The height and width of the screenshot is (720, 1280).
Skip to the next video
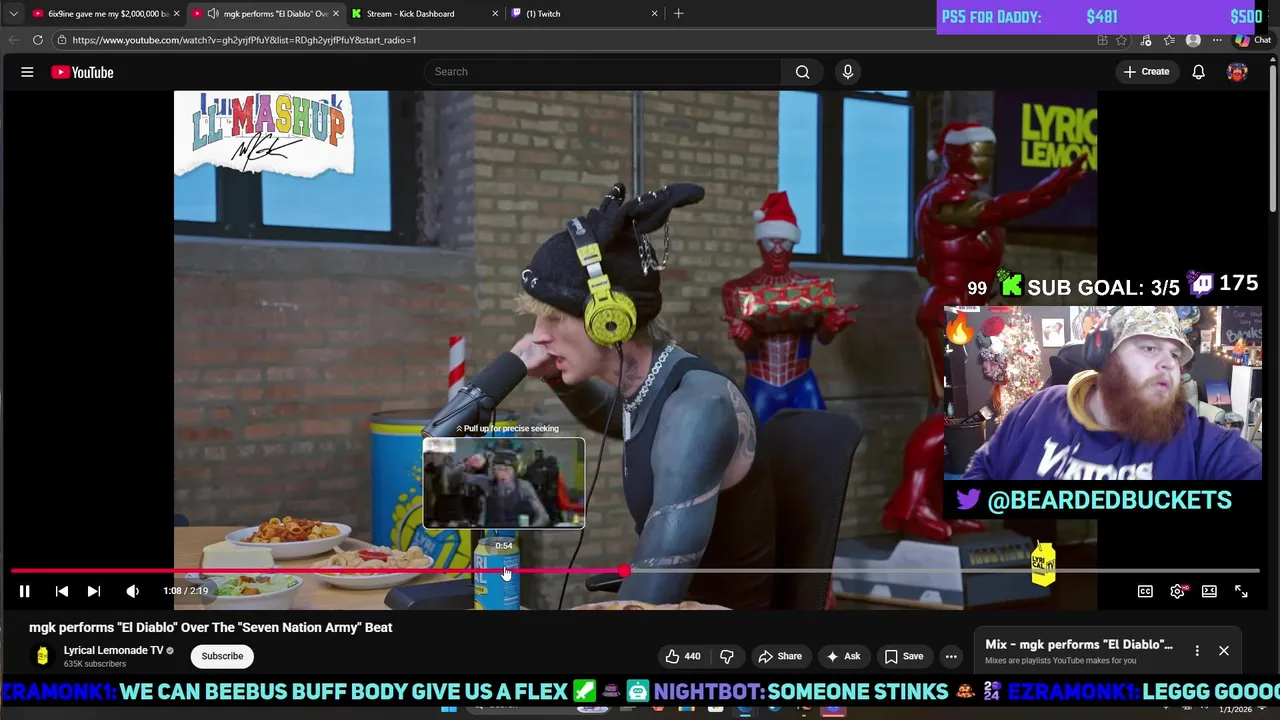point(94,591)
